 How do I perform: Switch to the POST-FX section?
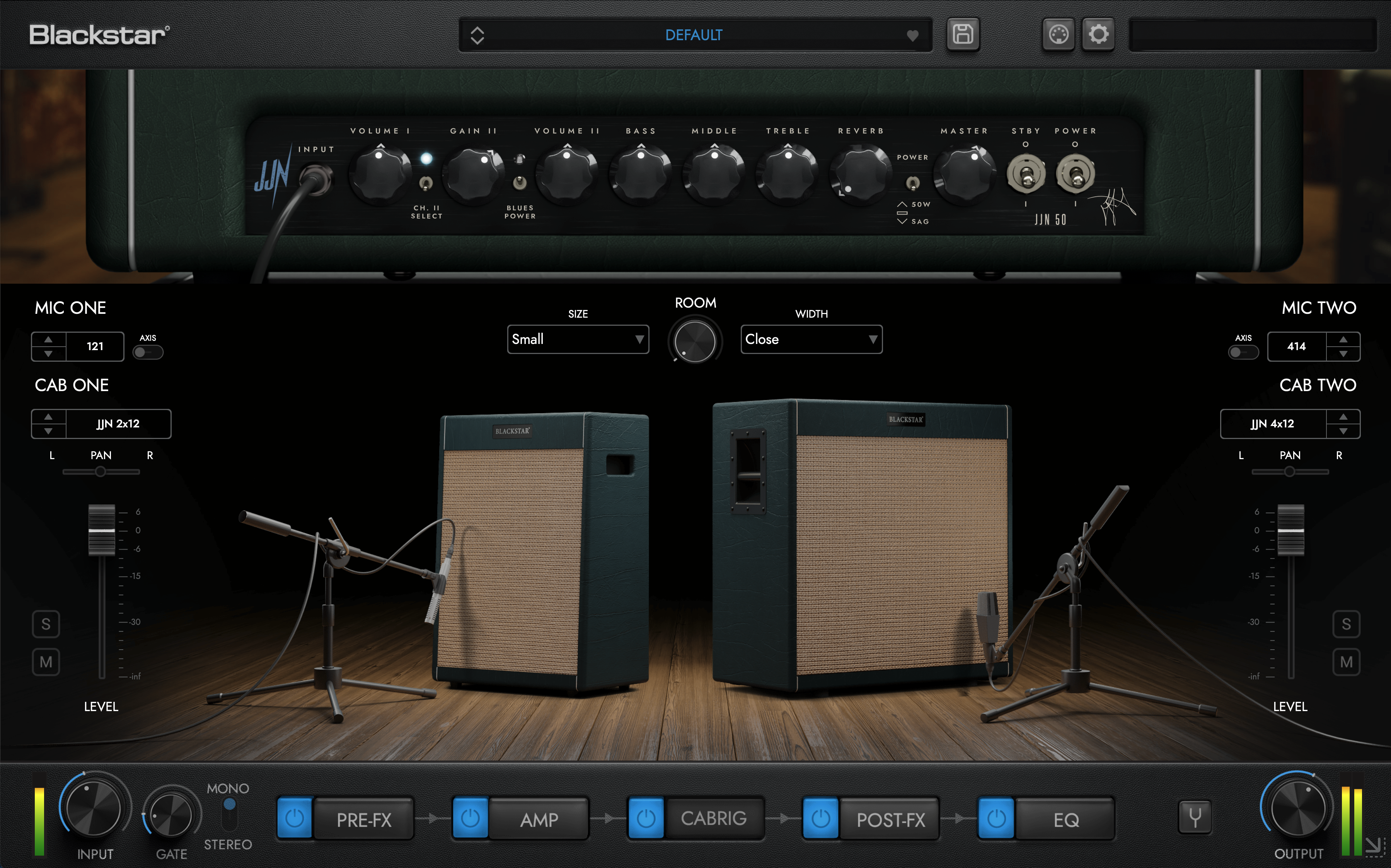pos(890,819)
